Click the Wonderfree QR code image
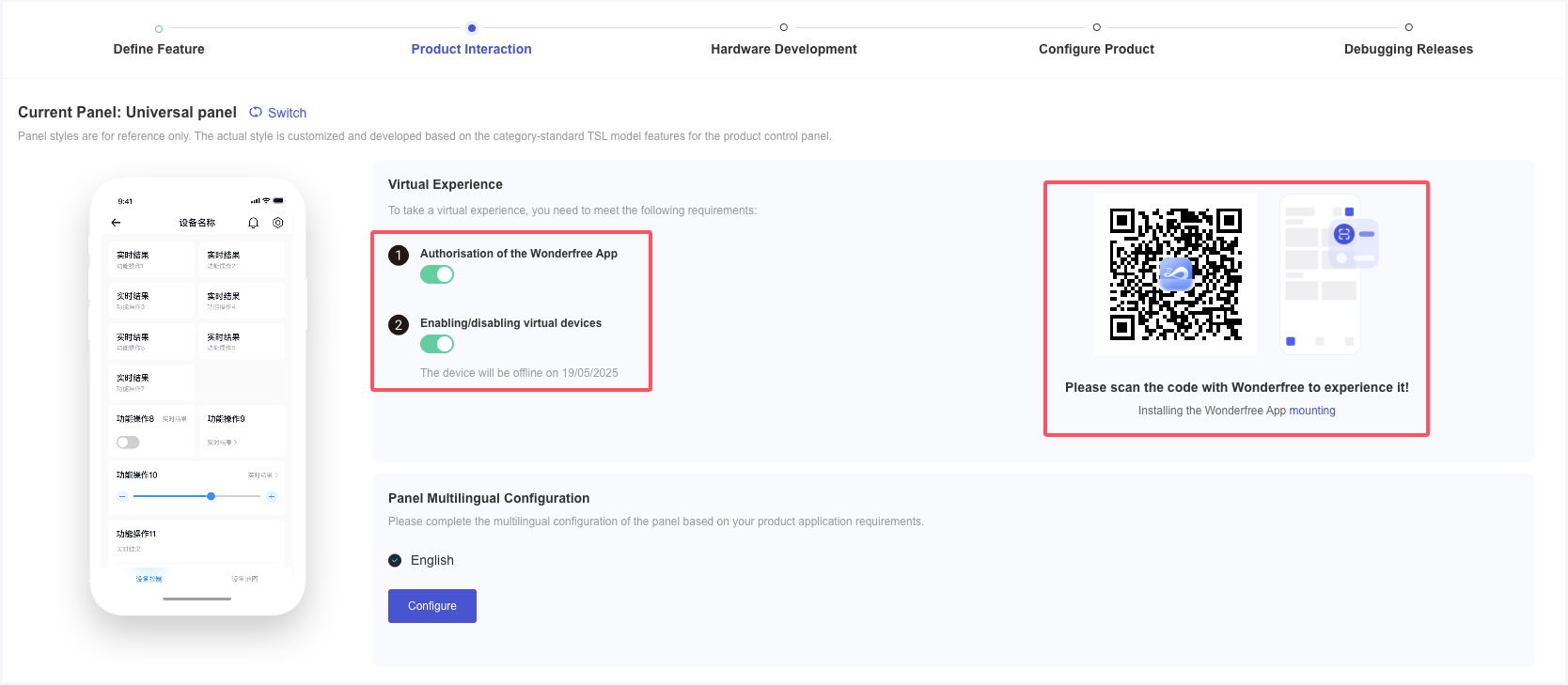 (x=1176, y=274)
